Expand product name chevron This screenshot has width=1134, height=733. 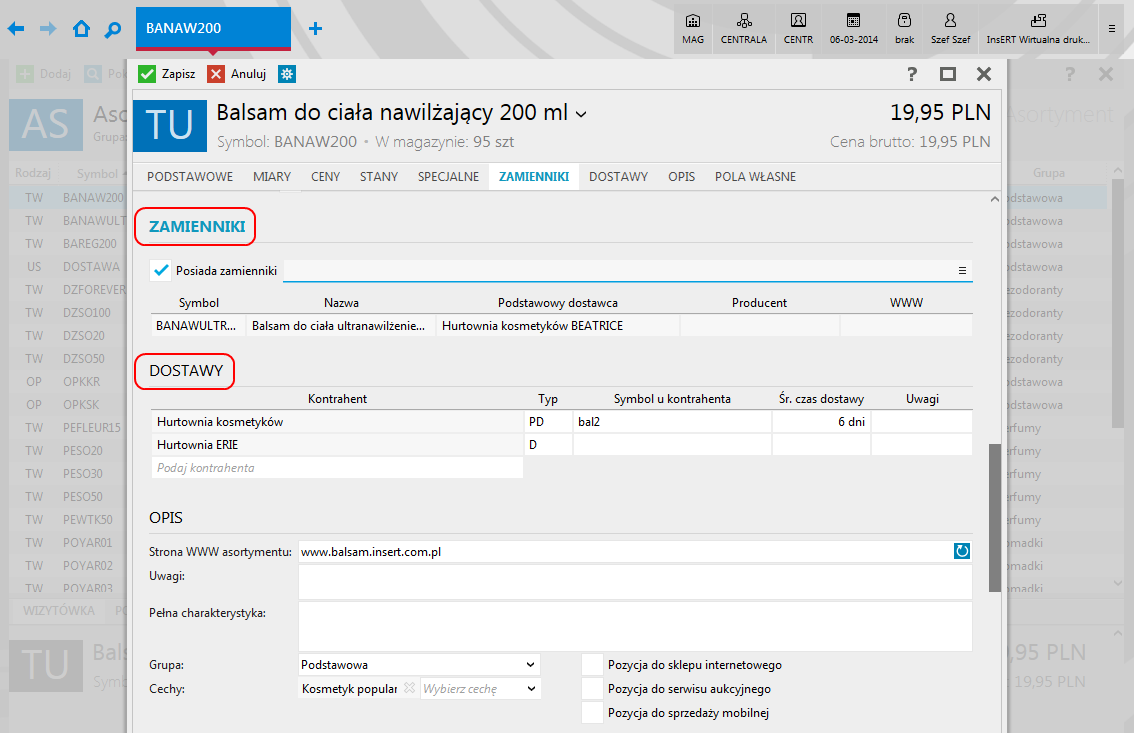582,114
